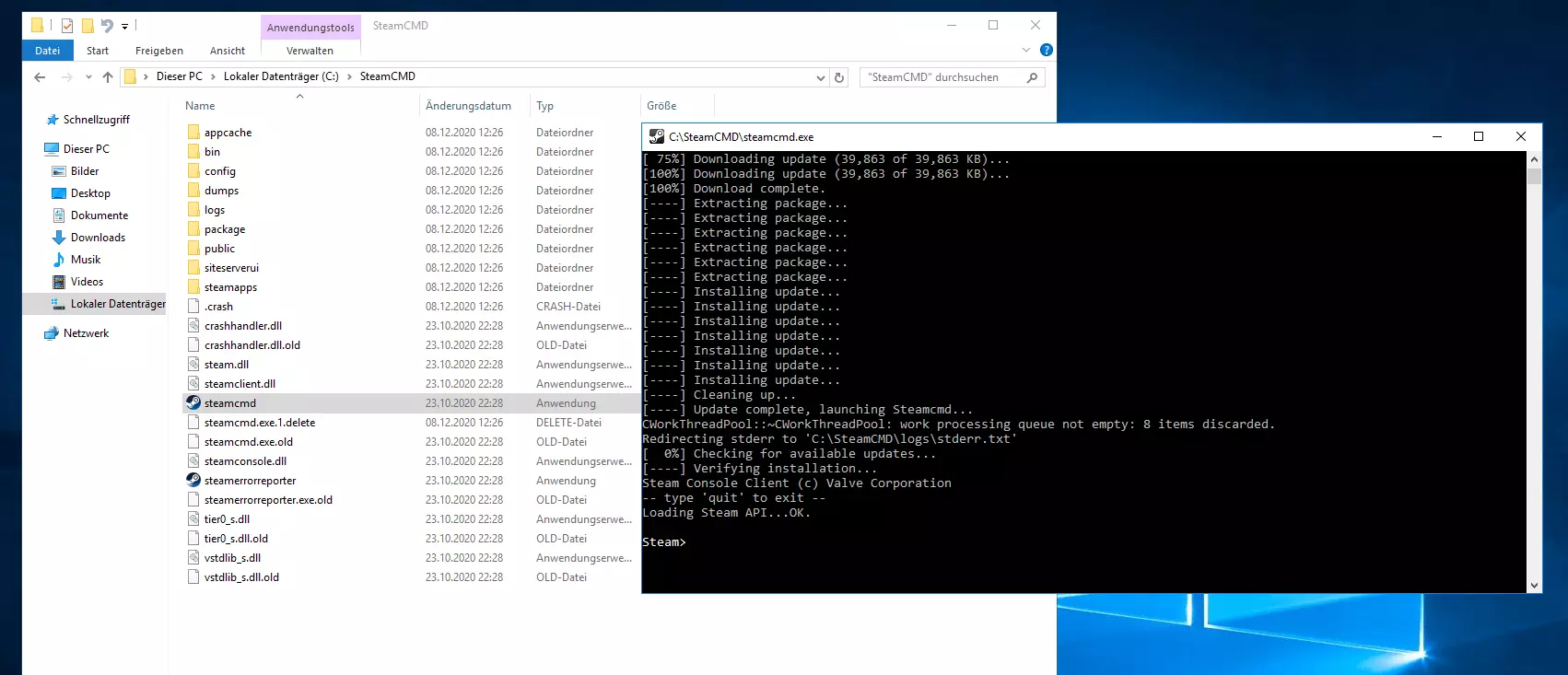Click console scrollbar down arrow
Screen dimensions: 1568x675
(x=1534, y=585)
